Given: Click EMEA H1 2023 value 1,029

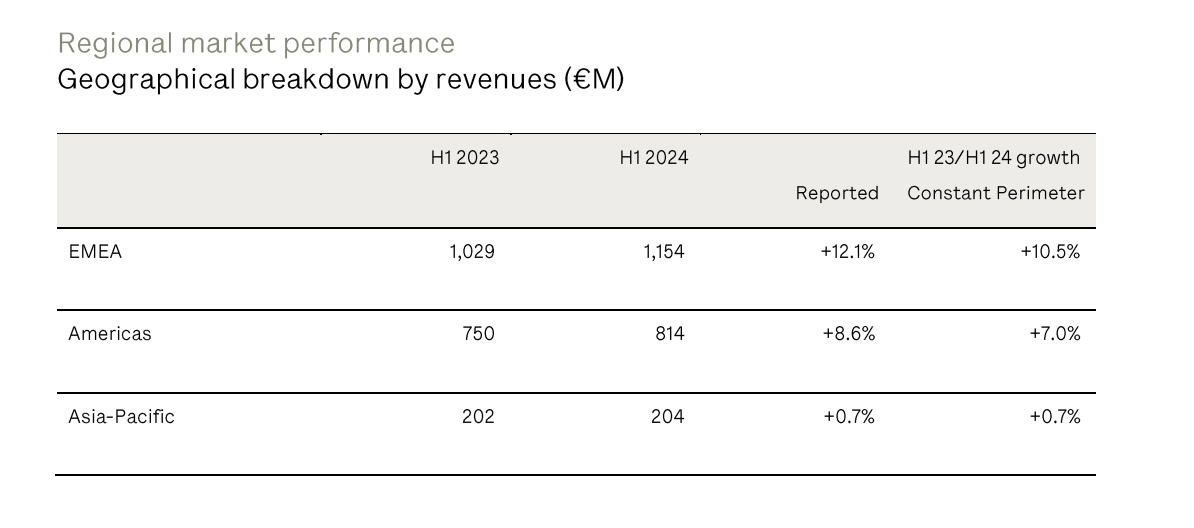Looking at the screenshot, I should point(471,252).
